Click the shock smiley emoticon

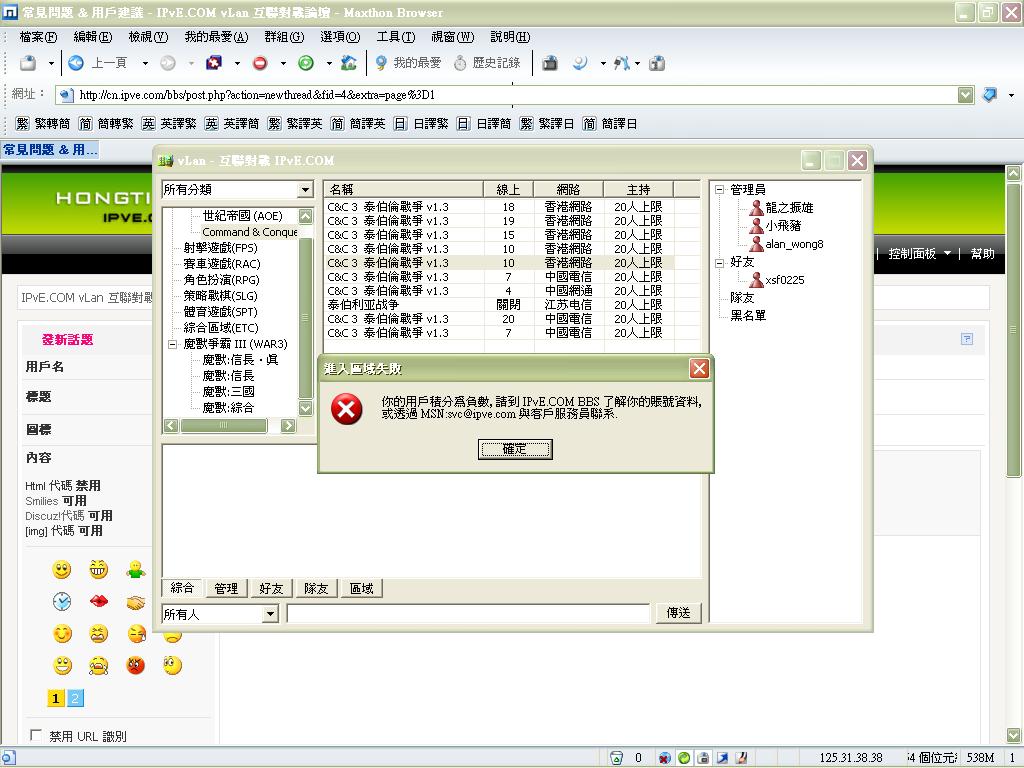tap(173, 666)
